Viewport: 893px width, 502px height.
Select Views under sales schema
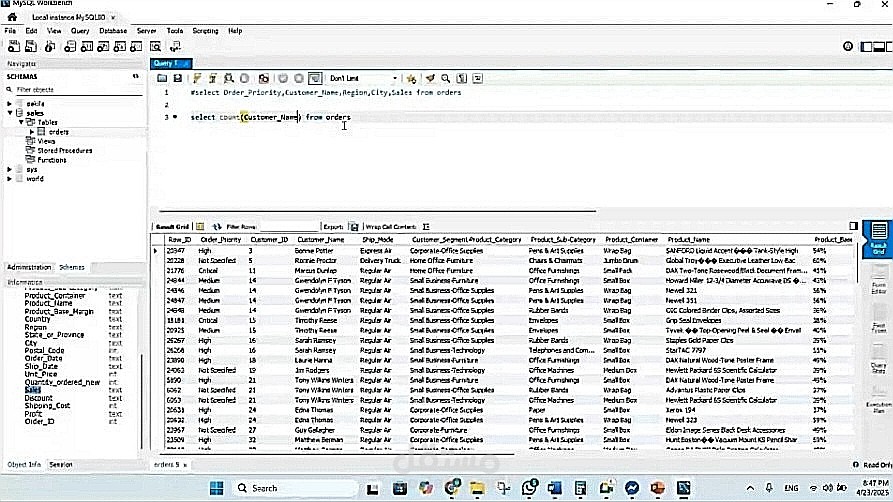point(46,141)
